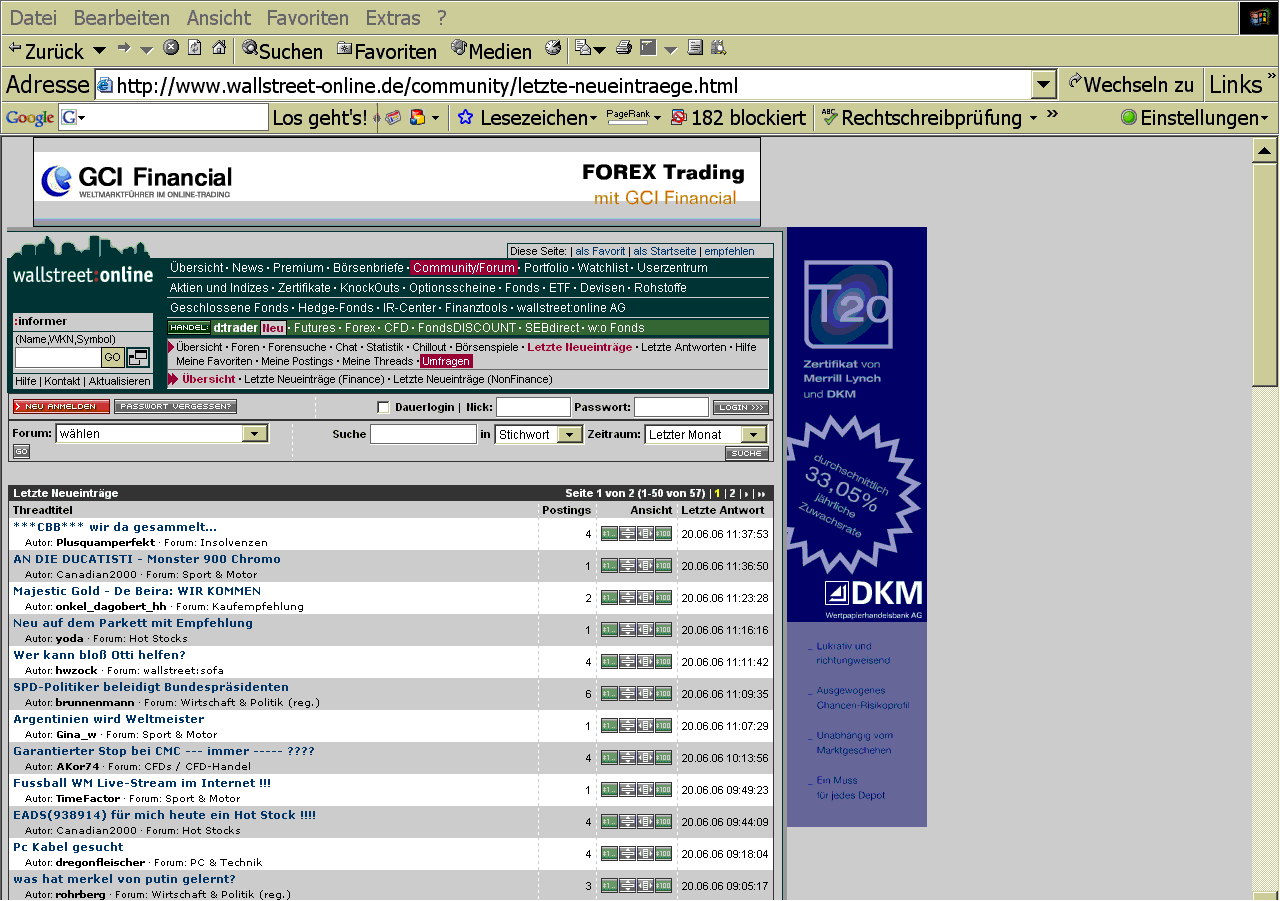Open the Suchen search toolbar button
The height and width of the screenshot is (901, 1280).
coord(282,50)
